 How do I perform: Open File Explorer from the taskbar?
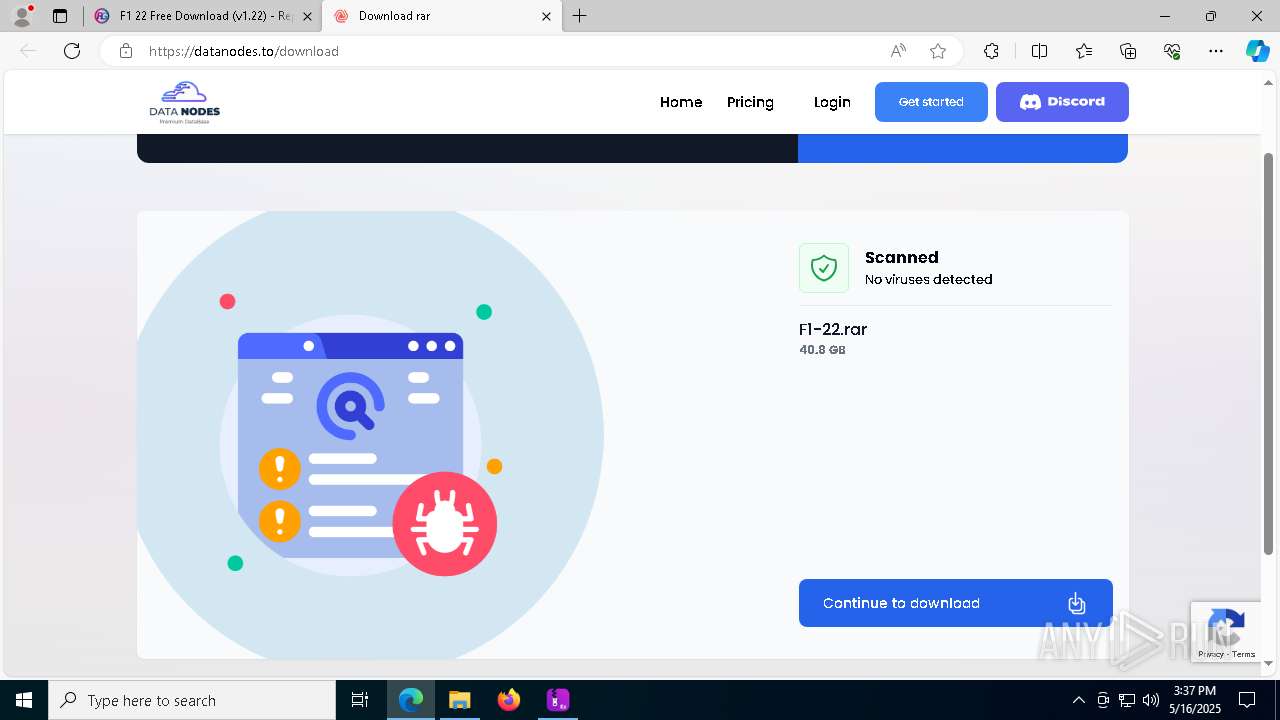(x=459, y=700)
